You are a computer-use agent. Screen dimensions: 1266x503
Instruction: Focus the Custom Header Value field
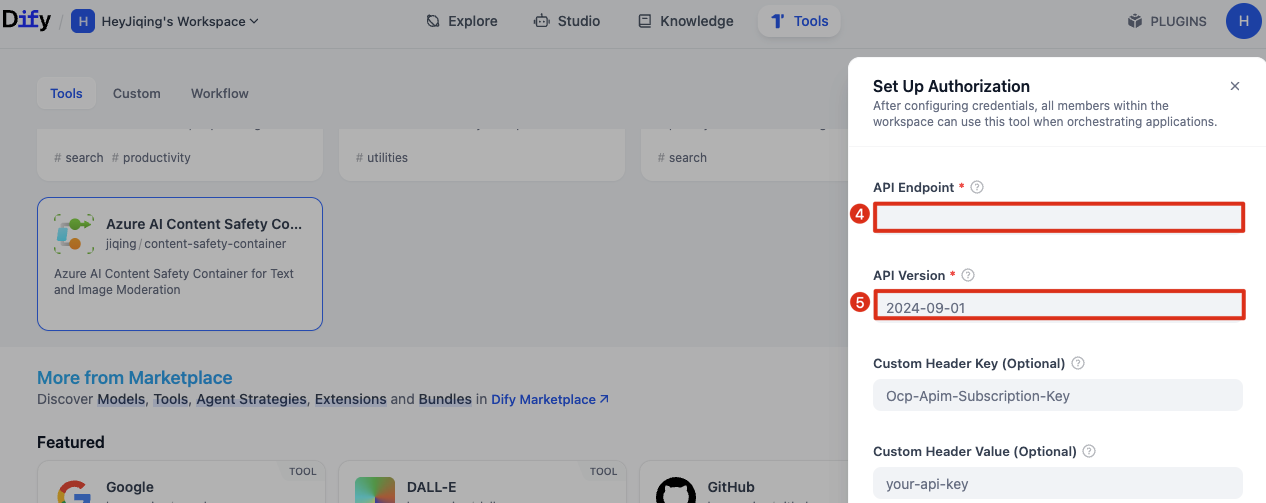point(1057,483)
